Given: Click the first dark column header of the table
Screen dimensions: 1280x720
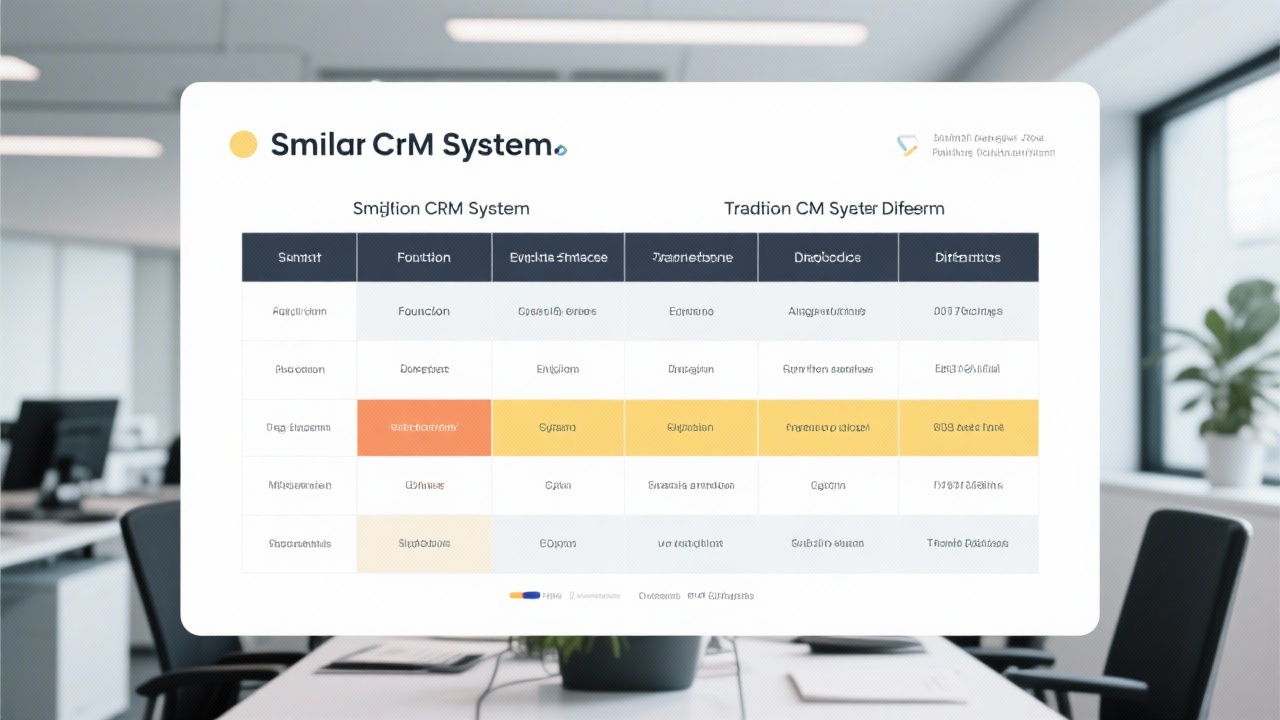Looking at the screenshot, I should 299,257.
